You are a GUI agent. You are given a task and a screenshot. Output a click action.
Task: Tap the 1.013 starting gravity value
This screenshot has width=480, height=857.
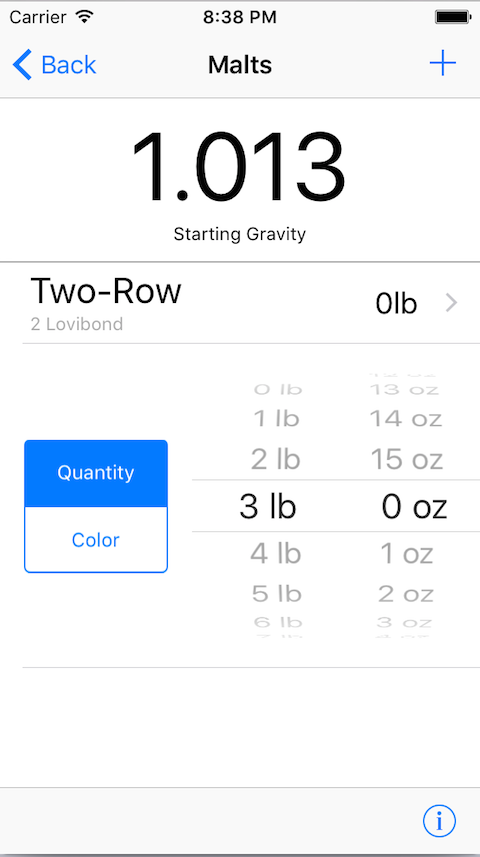238,167
